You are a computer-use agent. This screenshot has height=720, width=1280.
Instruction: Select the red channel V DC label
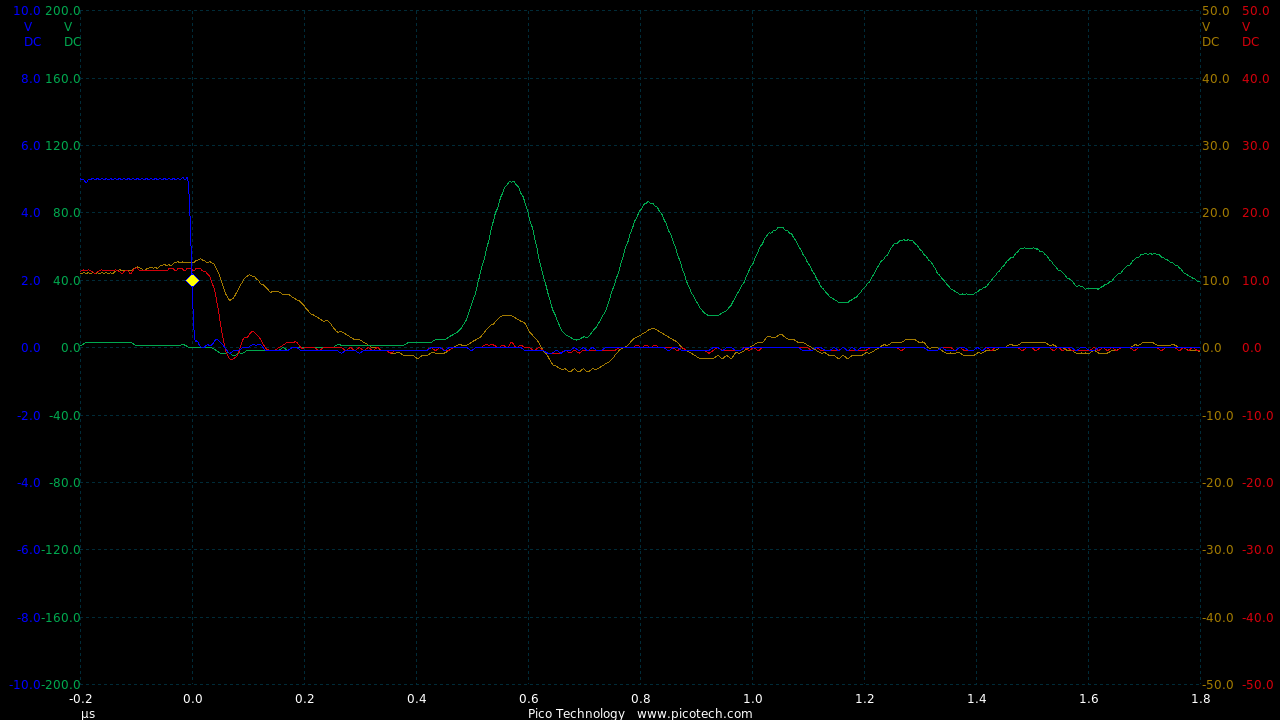coord(1251,34)
